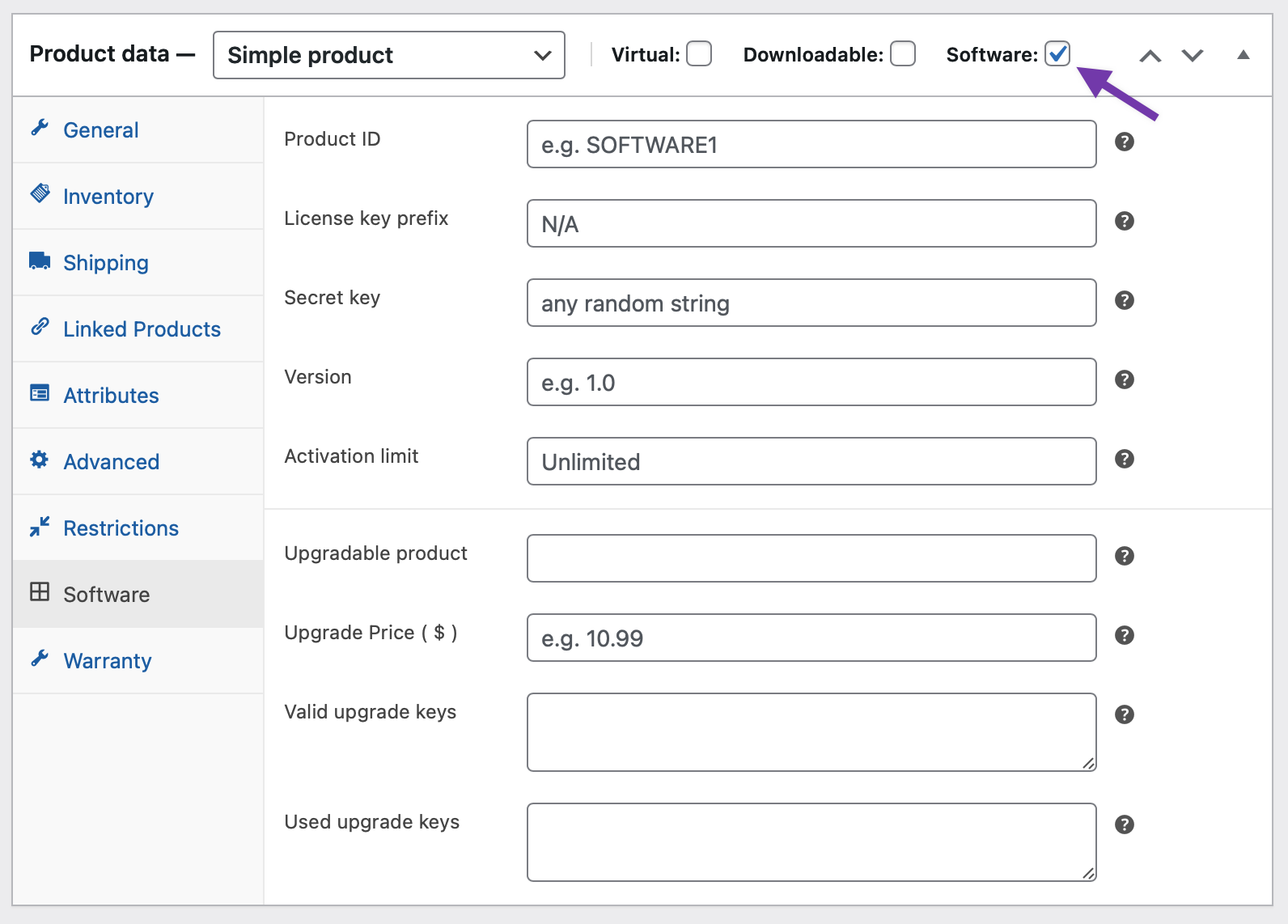This screenshot has height=924, width=1288.
Task: Open the Linked Products tab
Action: tap(142, 329)
